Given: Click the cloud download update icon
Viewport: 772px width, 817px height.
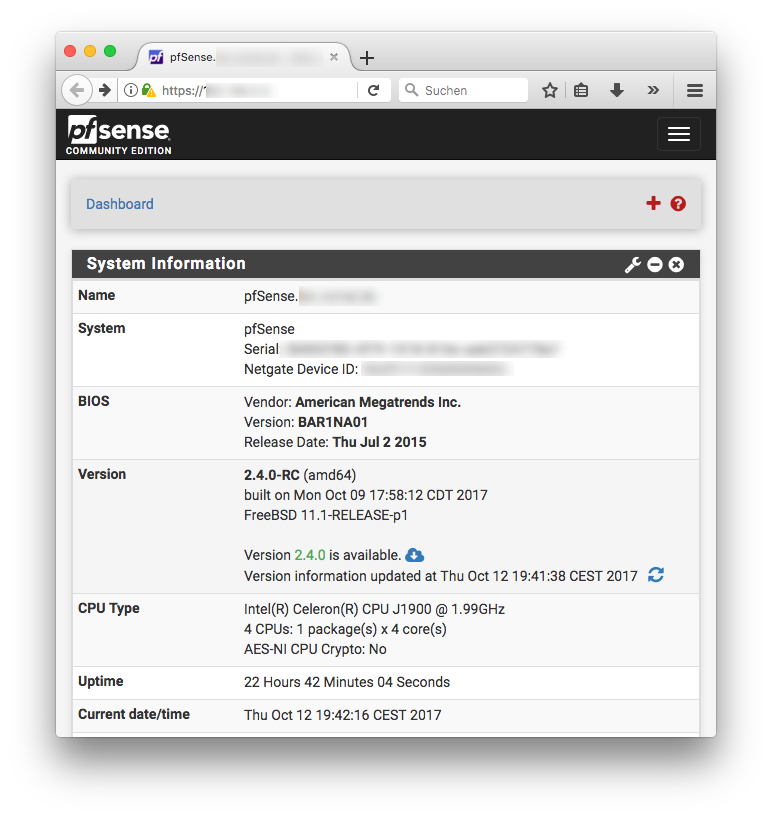Looking at the screenshot, I should tap(415, 555).
